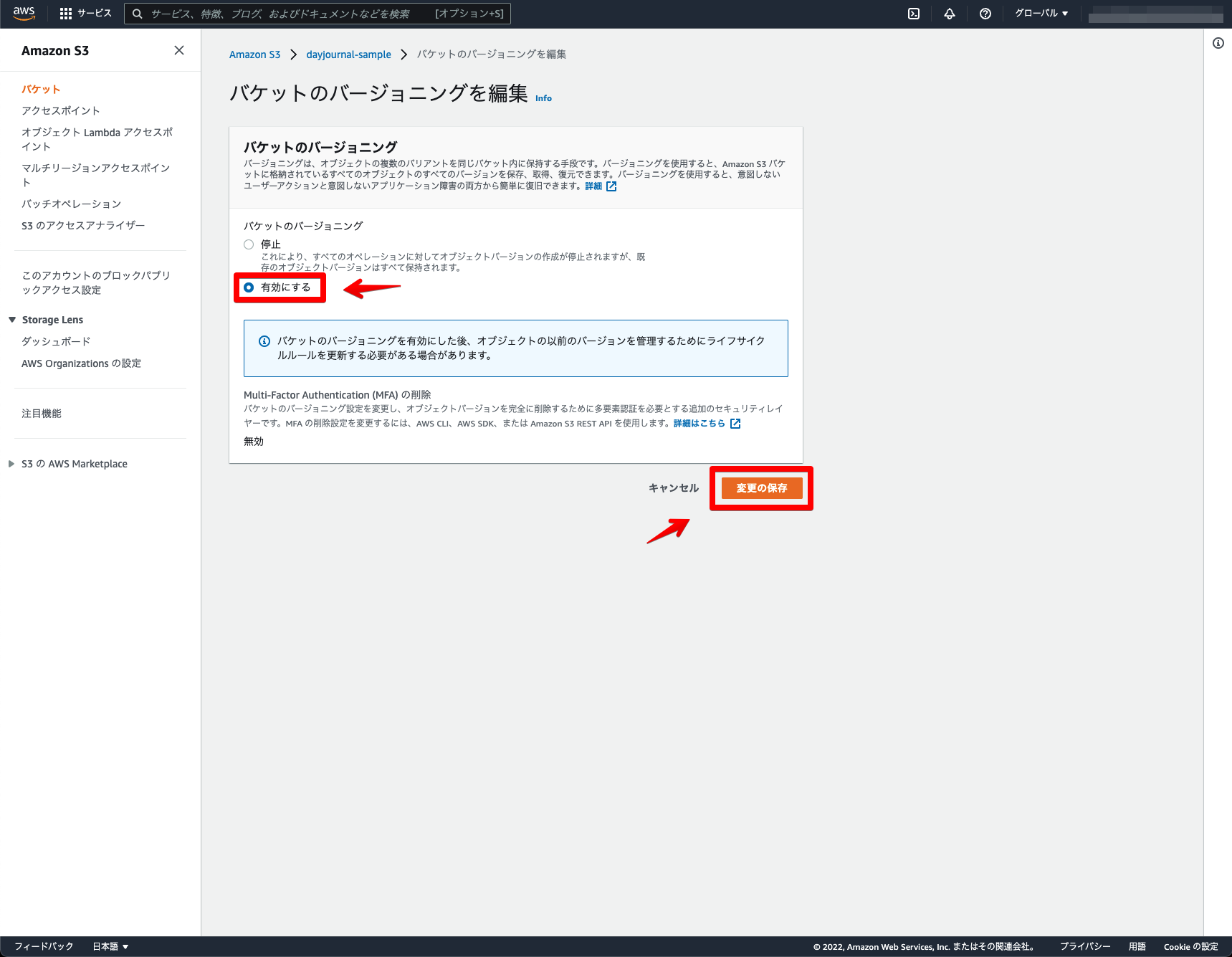Image resolution: width=1232 pixels, height=957 pixels.
Task: Open S3 のアクセスアナライザー
Action: click(x=83, y=225)
